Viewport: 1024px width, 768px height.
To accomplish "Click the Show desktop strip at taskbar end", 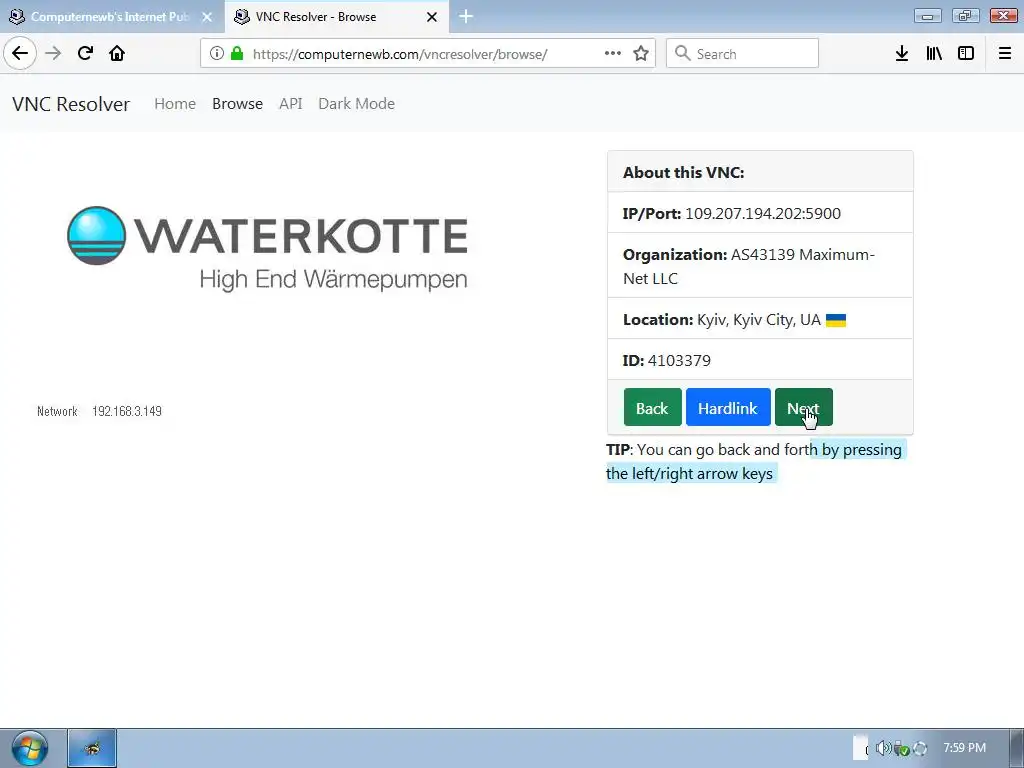I will 1017,748.
